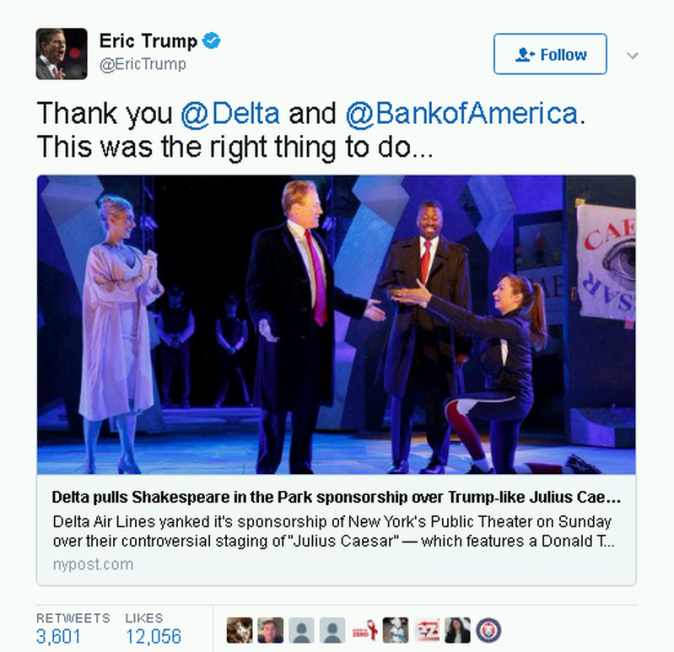Viewport: 674px width, 652px height.
Task: Open the @BankofAmerica mention link
Action: (462, 114)
